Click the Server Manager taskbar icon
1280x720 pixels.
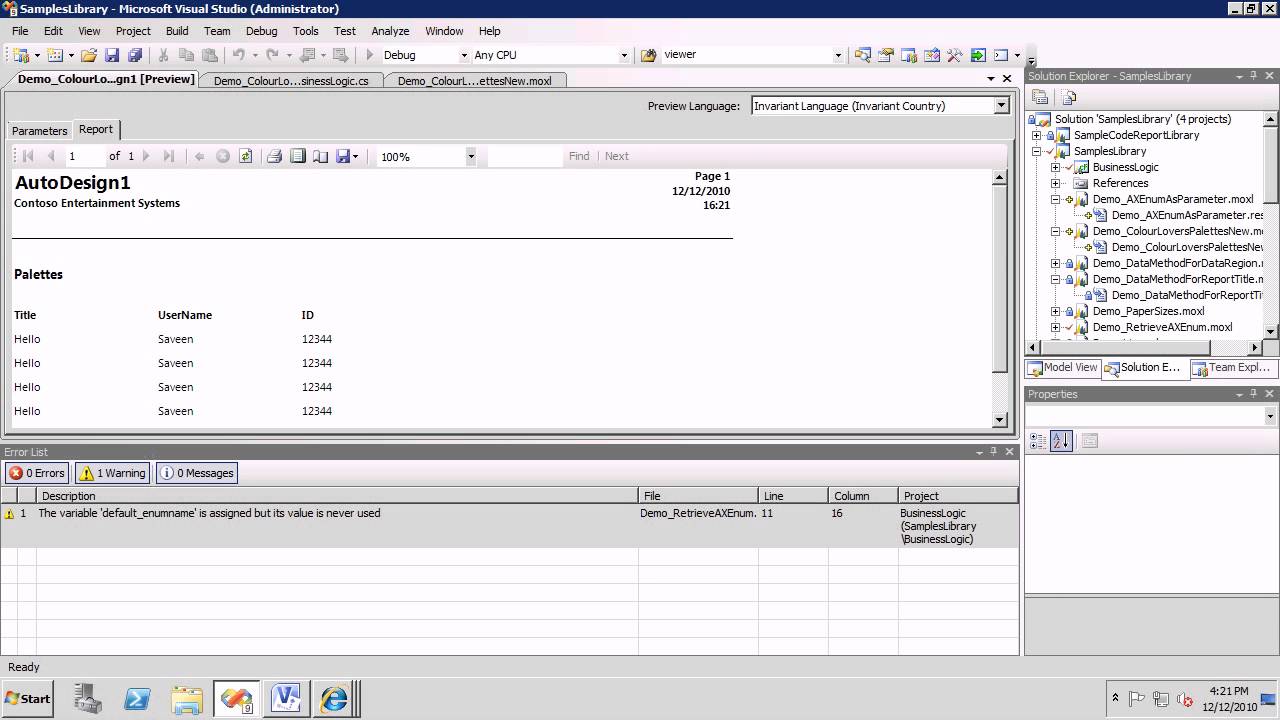click(x=88, y=699)
